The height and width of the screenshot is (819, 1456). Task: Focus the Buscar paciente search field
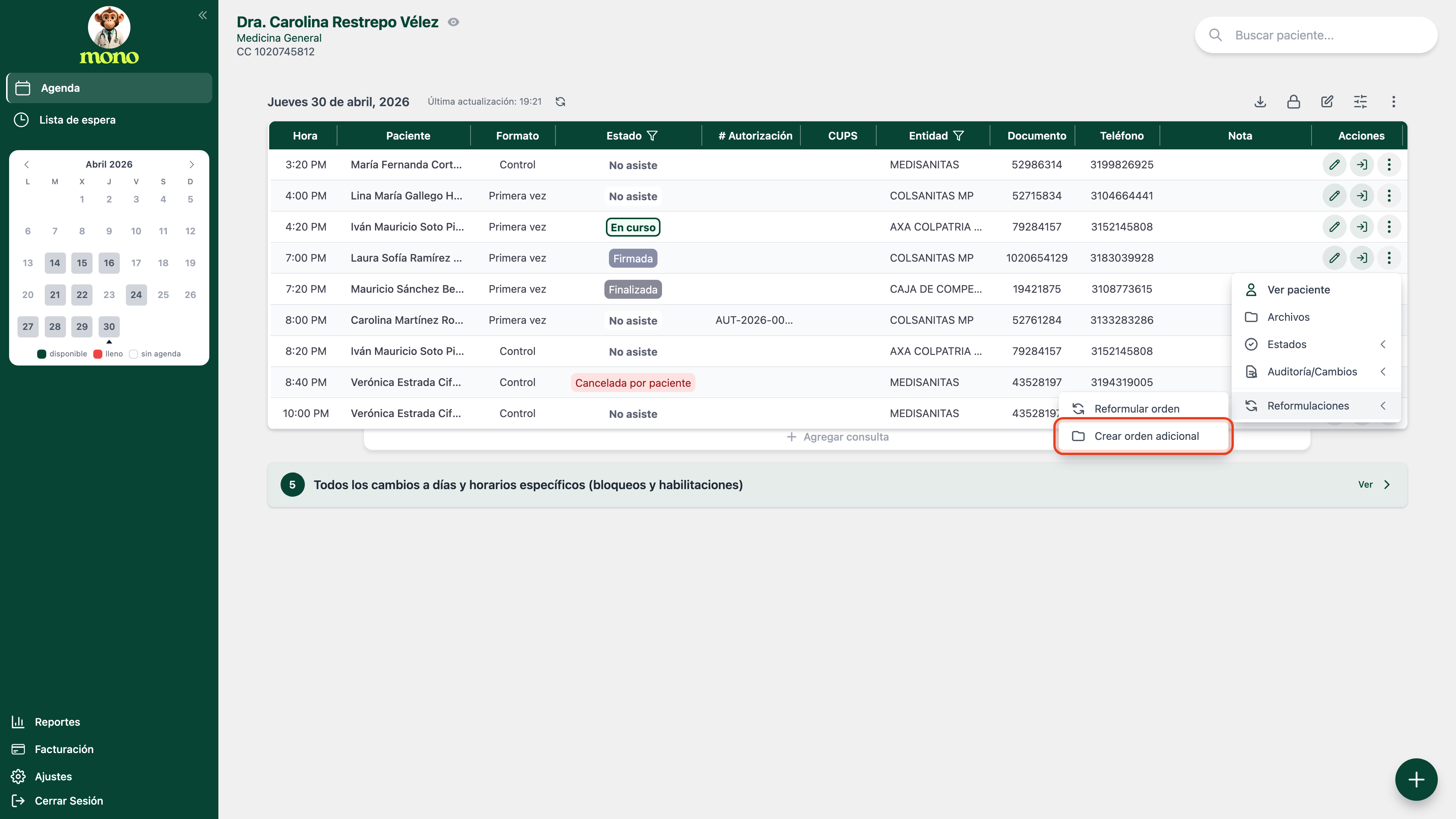[1316, 35]
